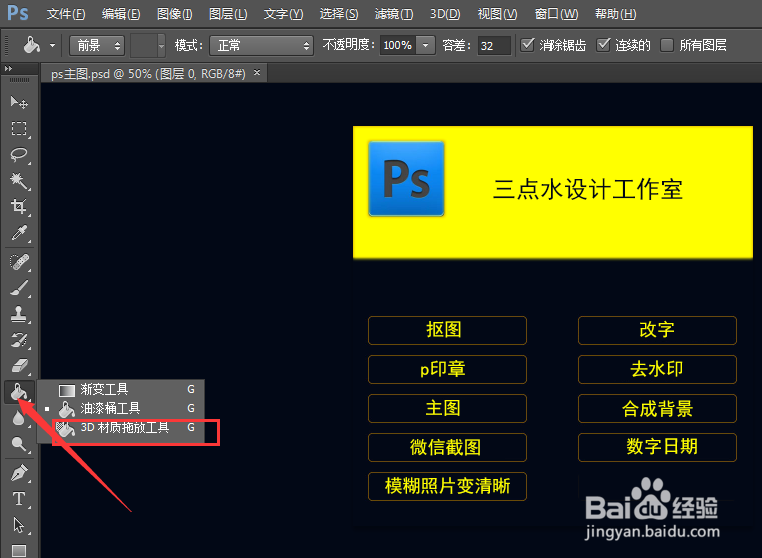The image size is (762, 558).
Task: Open the 窗口(W) menu
Action: (x=556, y=14)
